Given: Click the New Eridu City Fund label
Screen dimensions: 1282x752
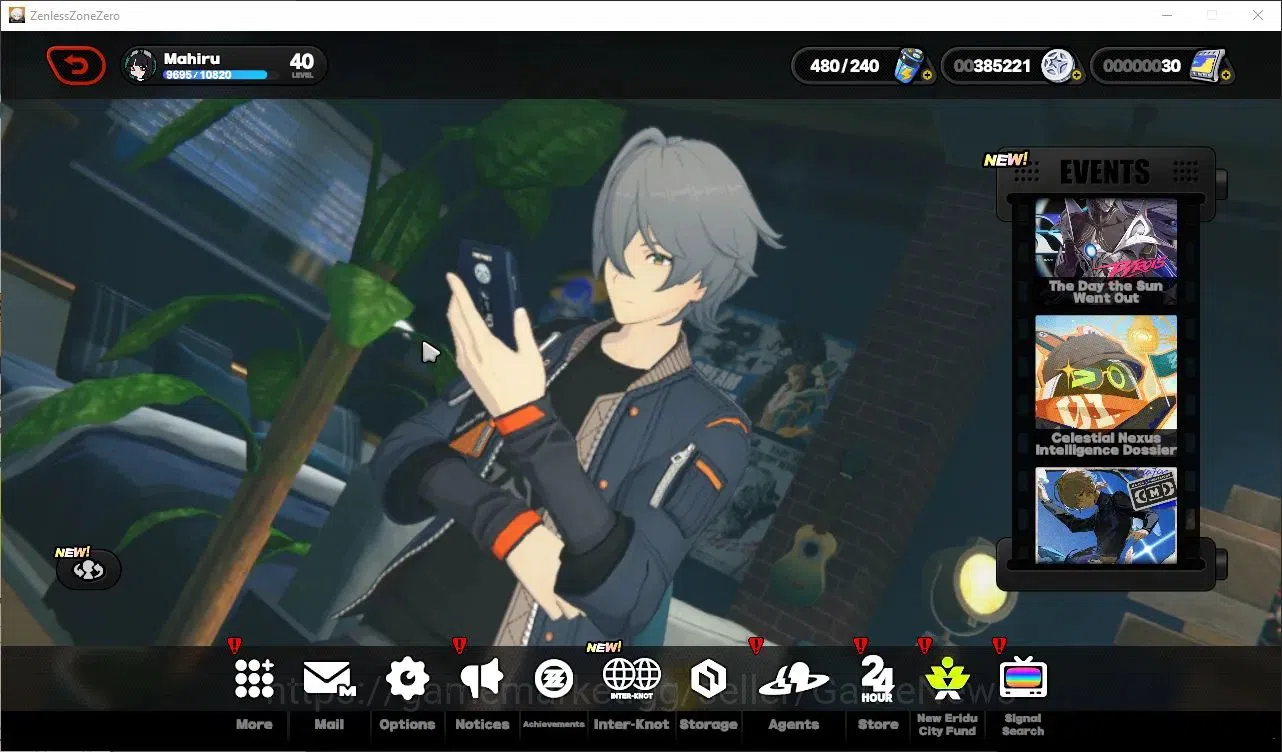Looking at the screenshot, I should pos(947,724).
